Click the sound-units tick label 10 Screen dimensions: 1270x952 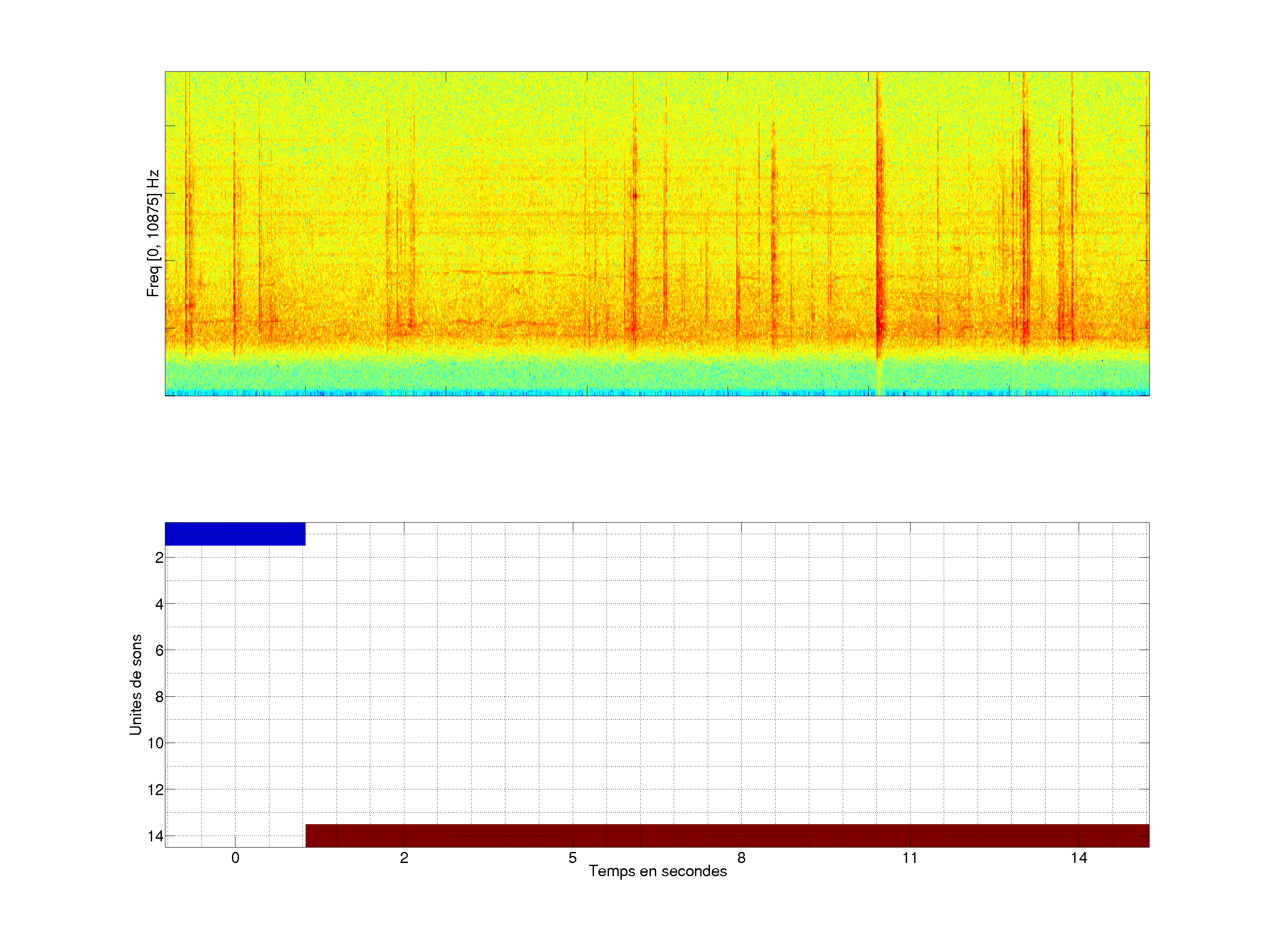[x=156, y=743]
